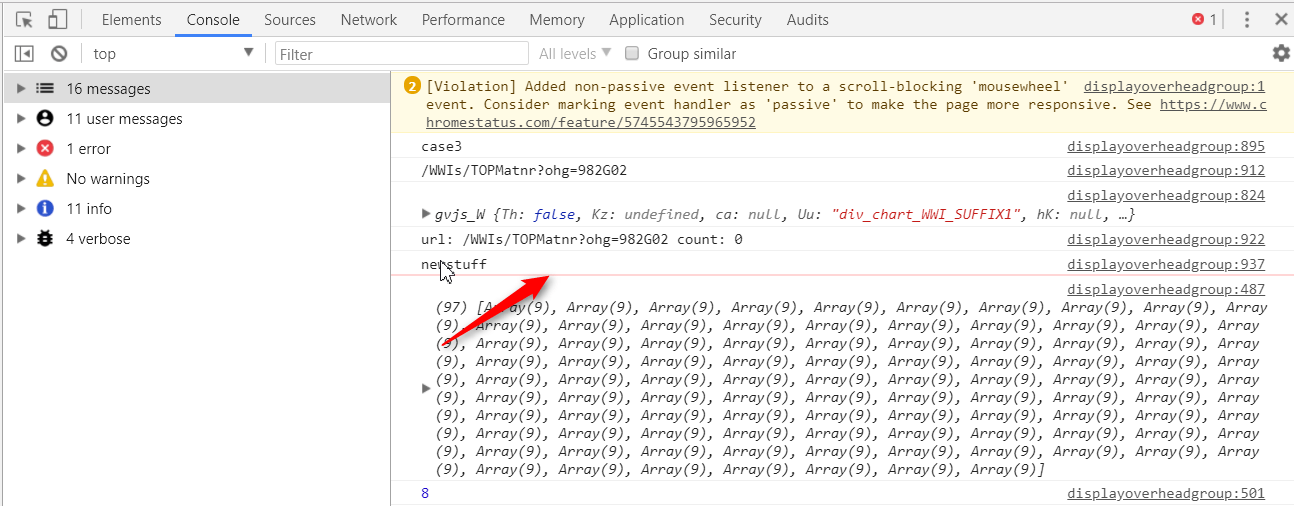Open the top execution context dropdown
1294x506 pixels.
coord(173,54)
